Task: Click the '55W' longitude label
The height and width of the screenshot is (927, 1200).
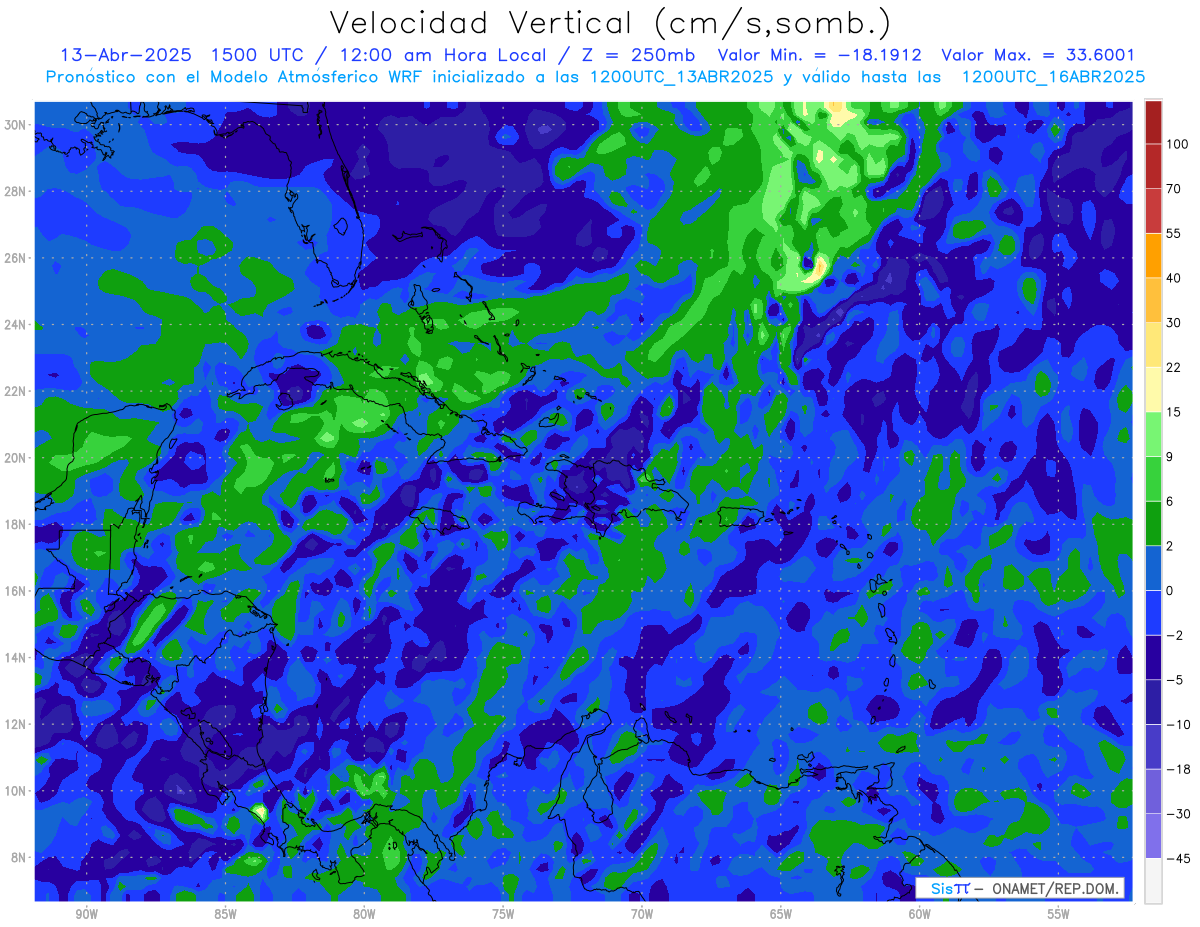Action: (x=1059, y=915)
